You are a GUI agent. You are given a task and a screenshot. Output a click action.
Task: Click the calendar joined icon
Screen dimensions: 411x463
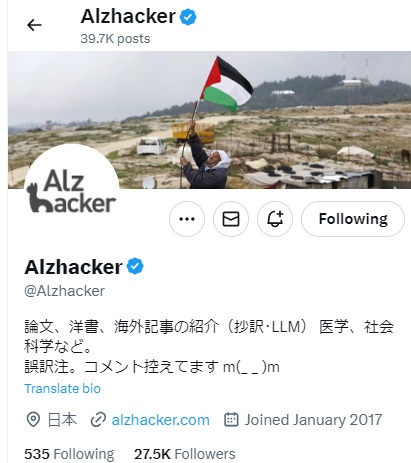pos(231,420)
